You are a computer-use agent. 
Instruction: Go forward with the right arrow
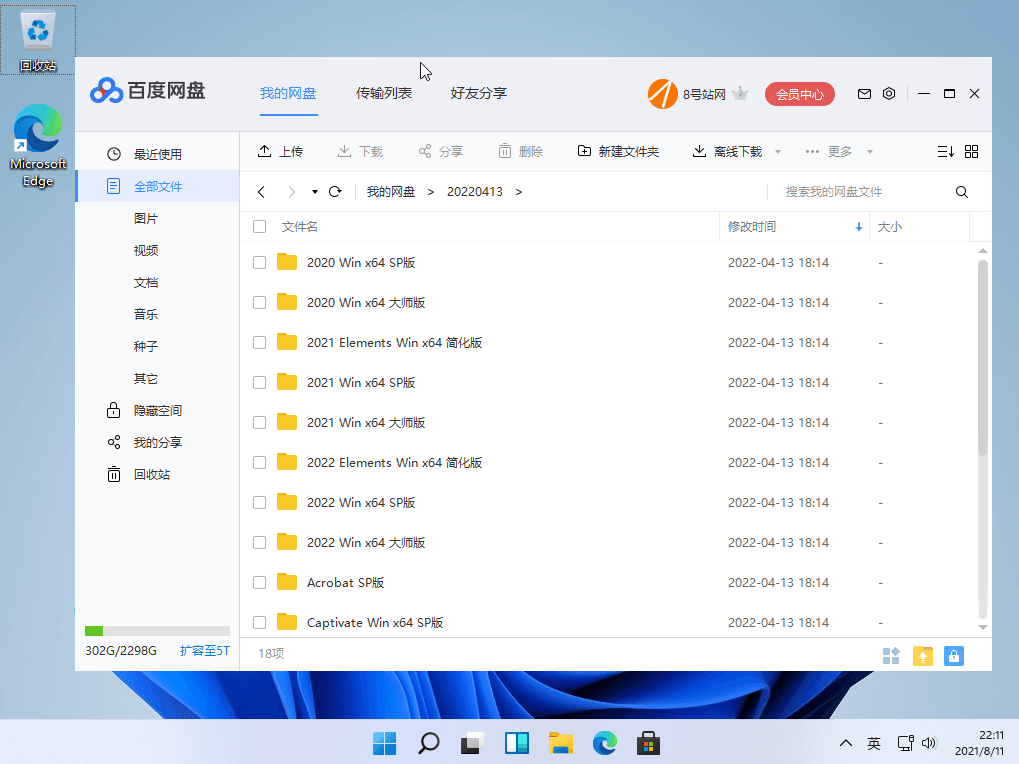pyautogui.click(x=291, y=192)
